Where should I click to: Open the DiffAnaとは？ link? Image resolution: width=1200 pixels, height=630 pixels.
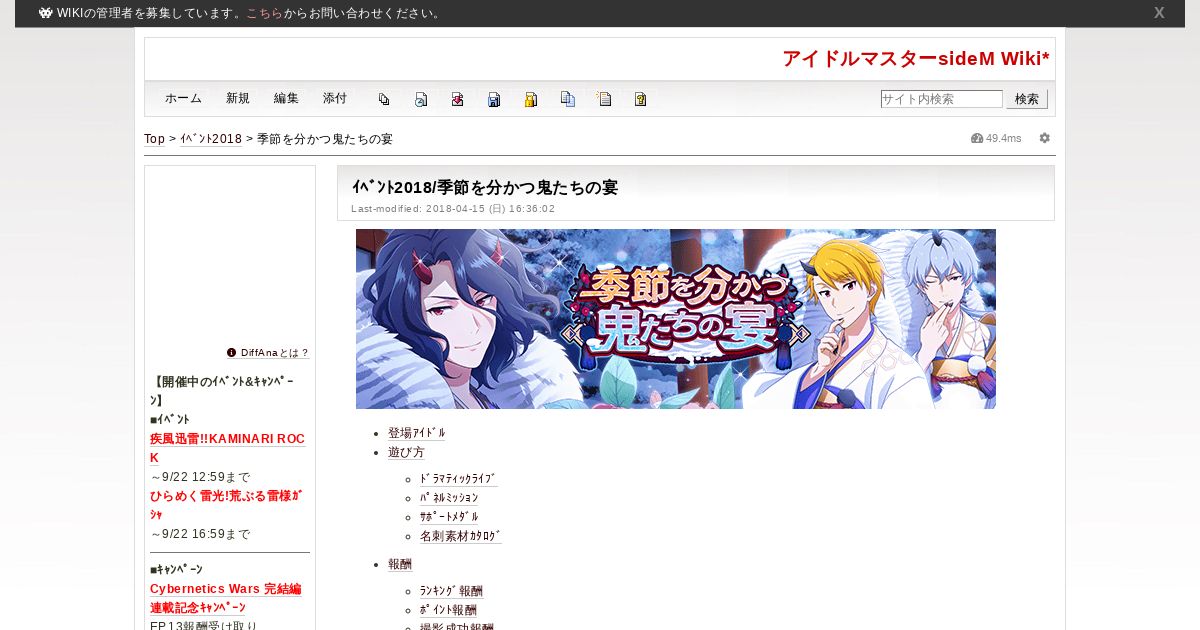275,353
